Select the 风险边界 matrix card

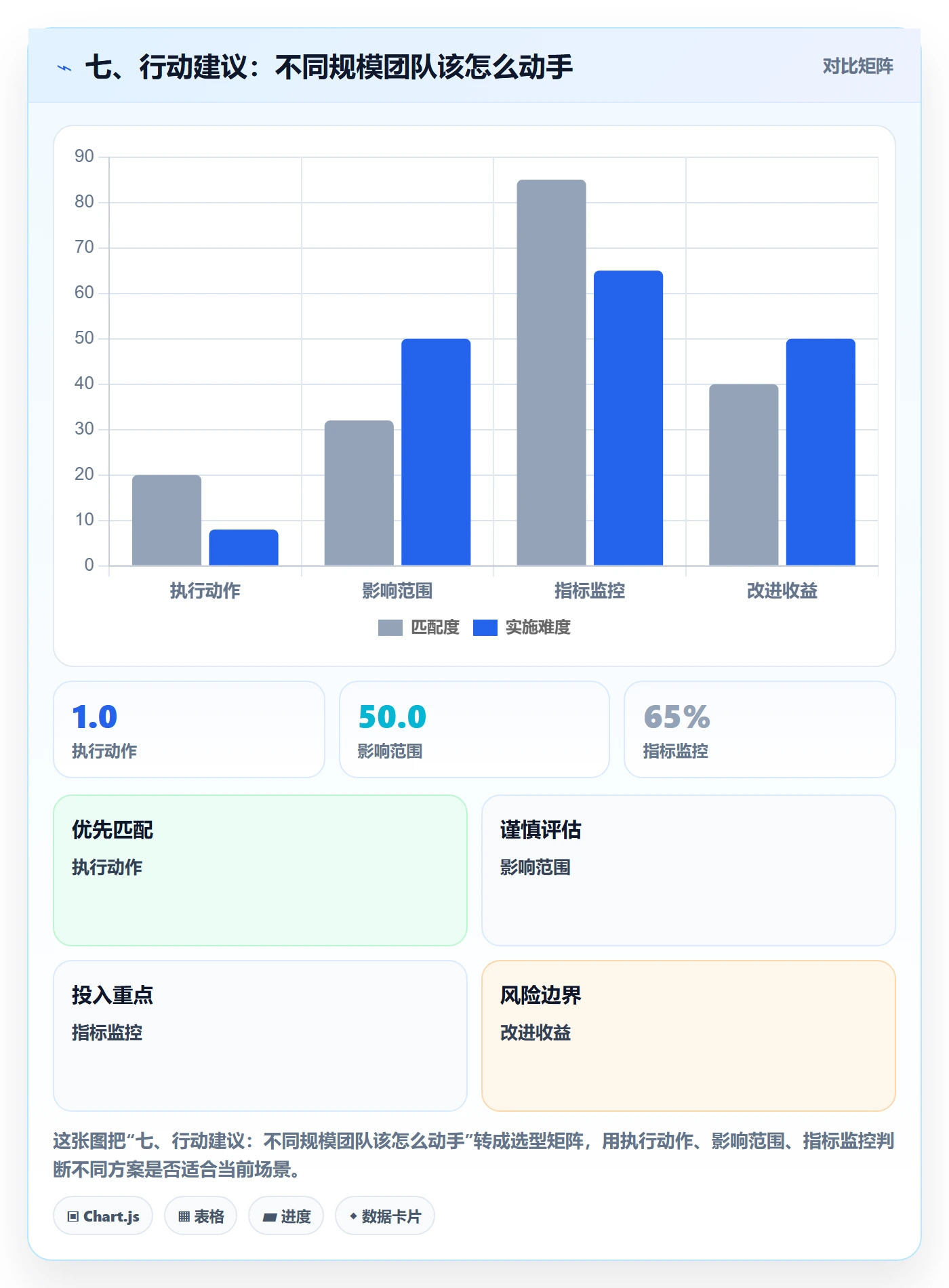coord(689,1036)
